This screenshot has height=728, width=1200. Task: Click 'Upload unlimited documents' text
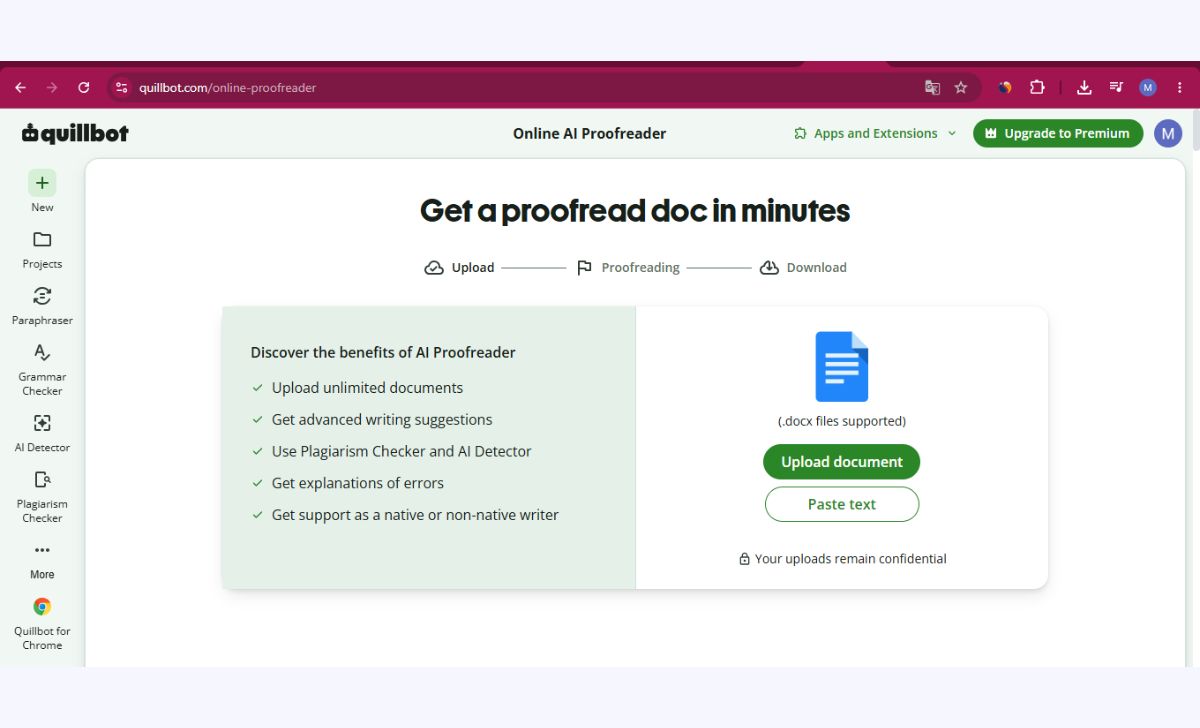click(367, 388)
